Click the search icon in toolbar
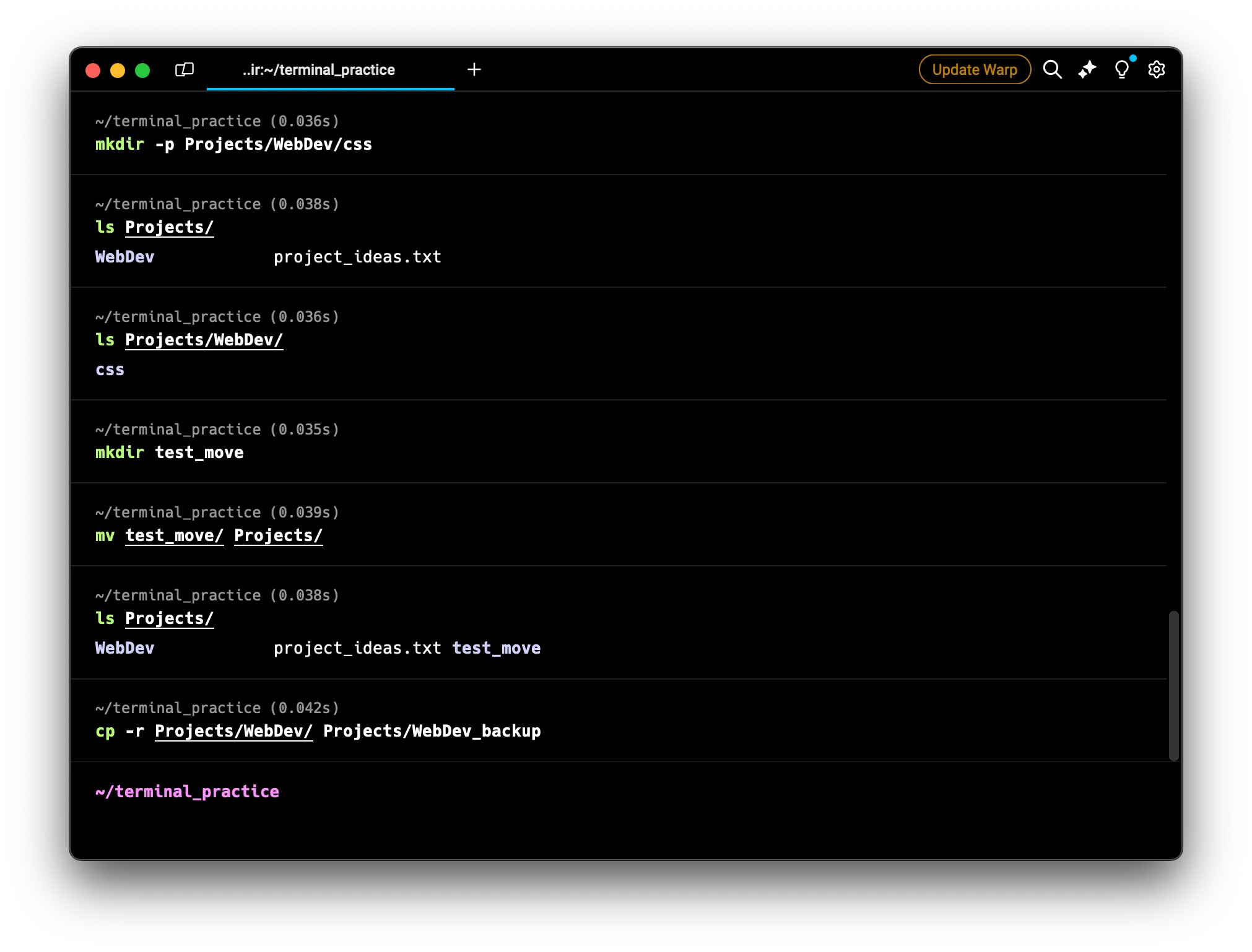Screen dimensions: 1252x952 tap(1053, 70)
